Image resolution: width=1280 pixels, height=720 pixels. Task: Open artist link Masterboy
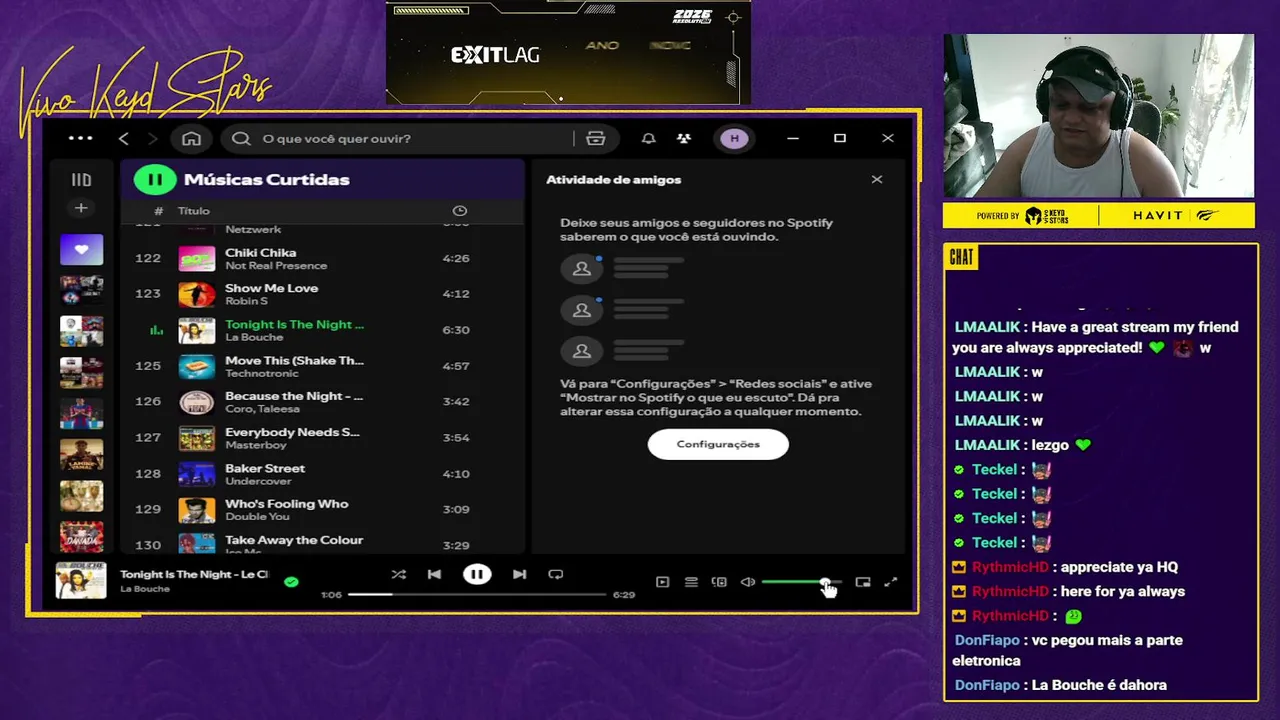pos(255,445)
